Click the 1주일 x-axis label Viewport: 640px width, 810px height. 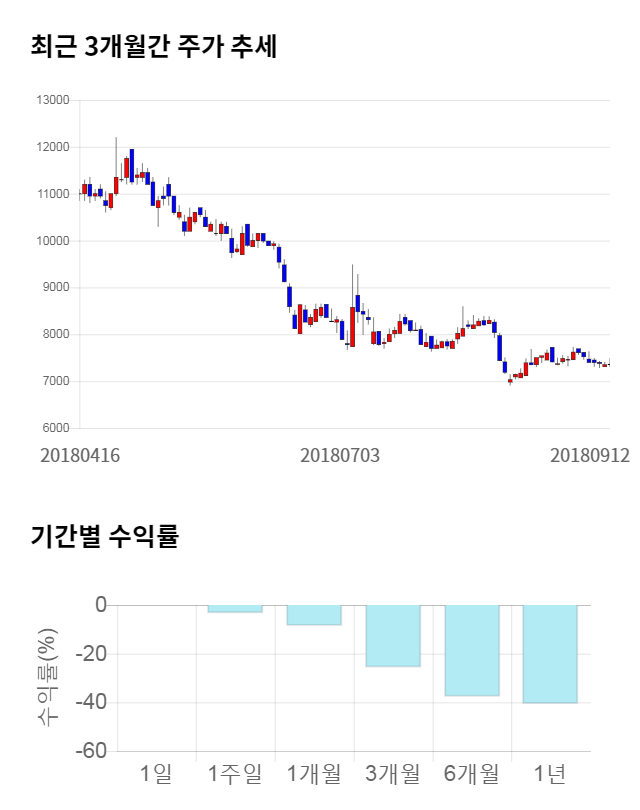tap(235, 773)
